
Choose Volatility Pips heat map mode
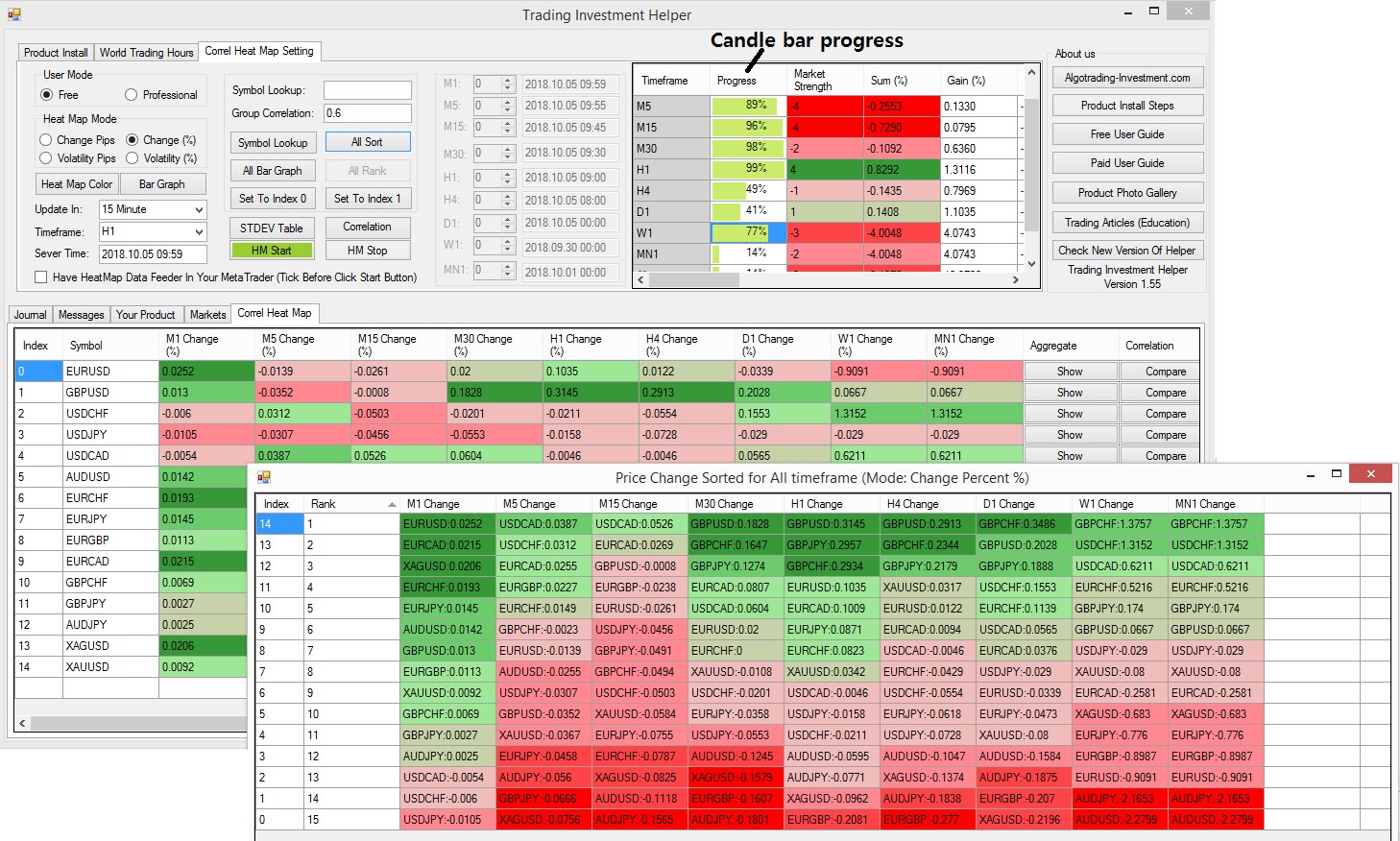(45, 158)
